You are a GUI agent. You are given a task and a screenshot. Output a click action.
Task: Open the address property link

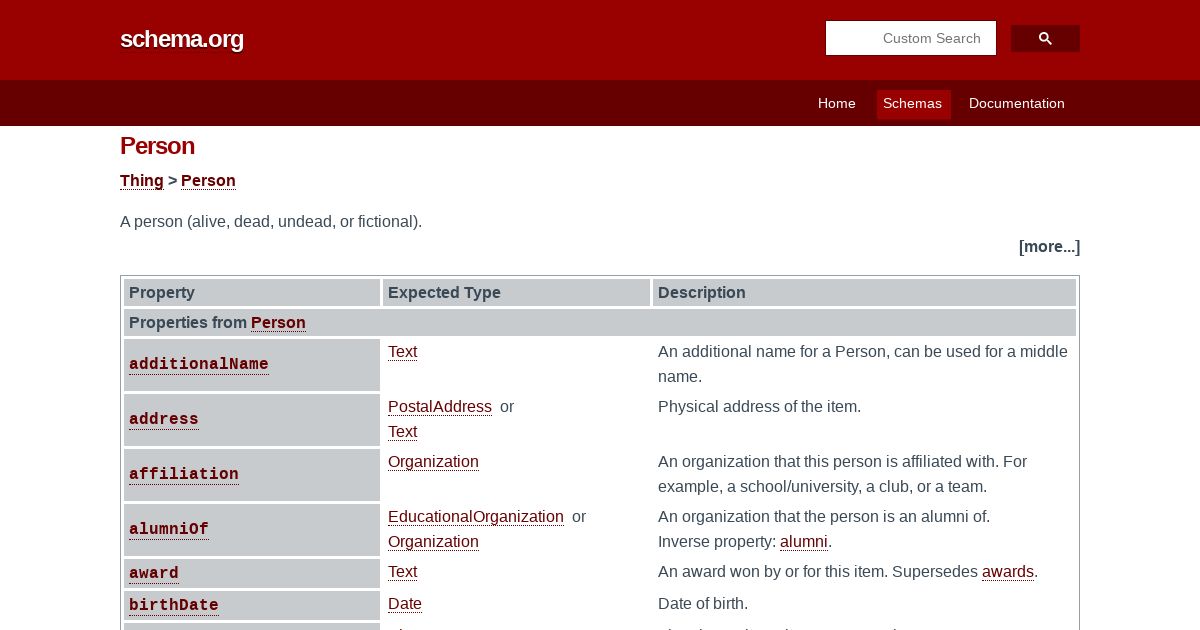pos(164,419)
